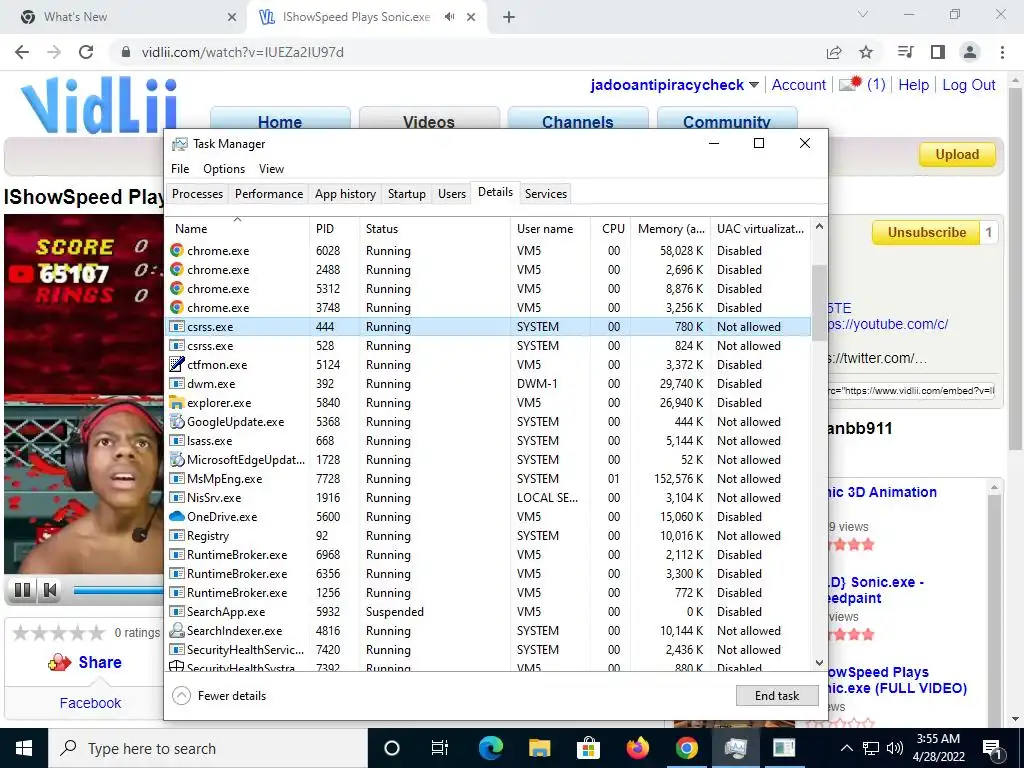Viewport: 1024px width, 768px height.
Task: Open Cortana circle icon on the taskbar
Action: point(392,748)
